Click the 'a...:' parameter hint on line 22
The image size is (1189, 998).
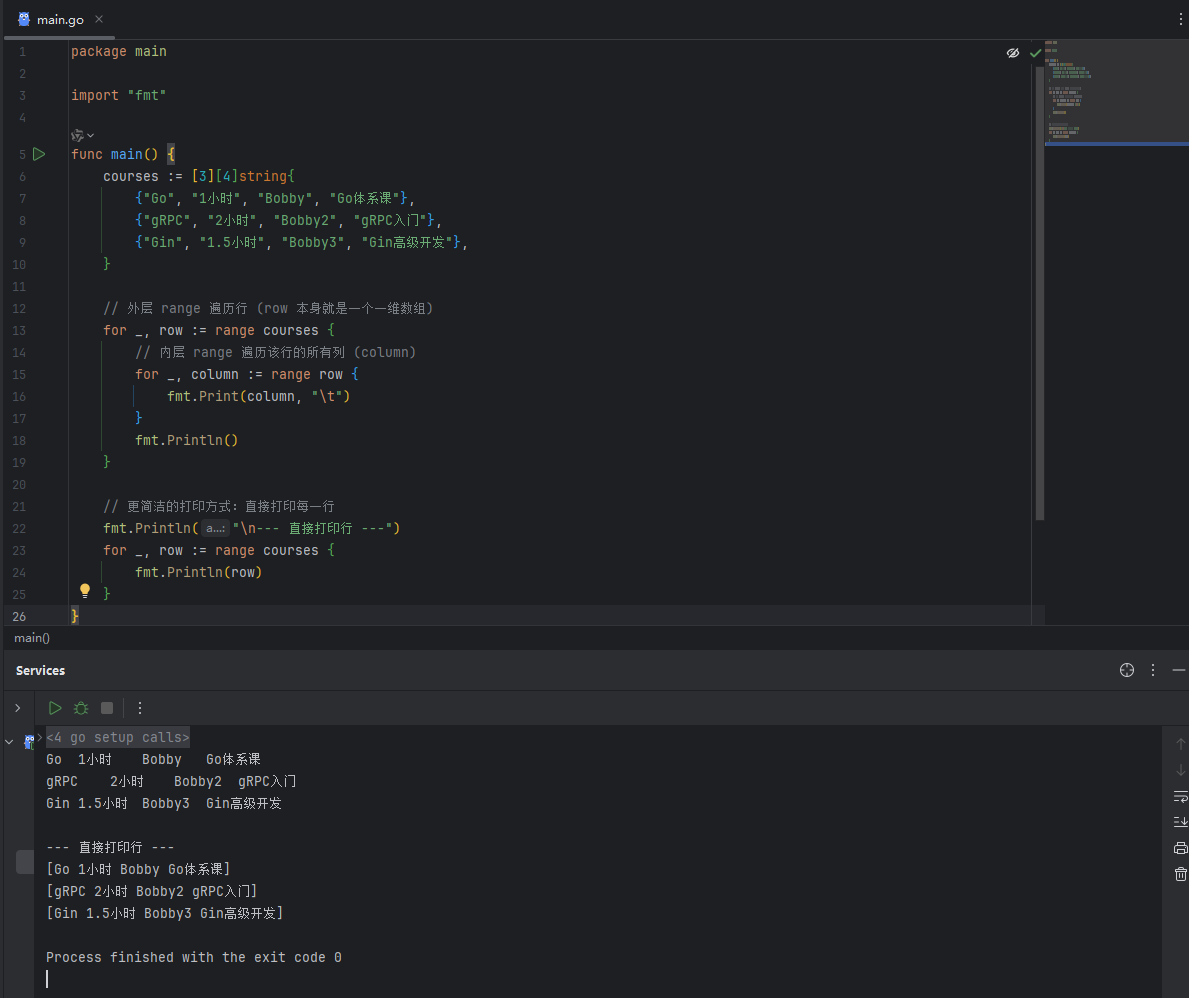[x=215, y=529]
